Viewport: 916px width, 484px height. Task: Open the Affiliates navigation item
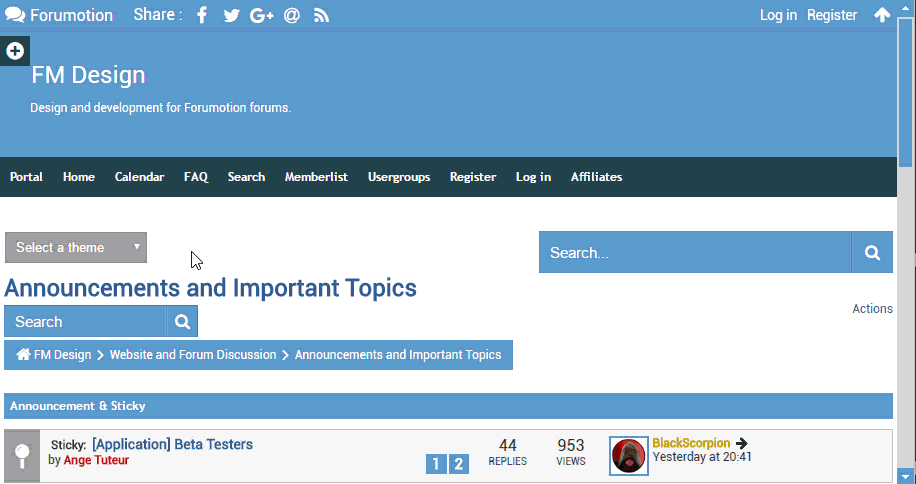(596, 177)
